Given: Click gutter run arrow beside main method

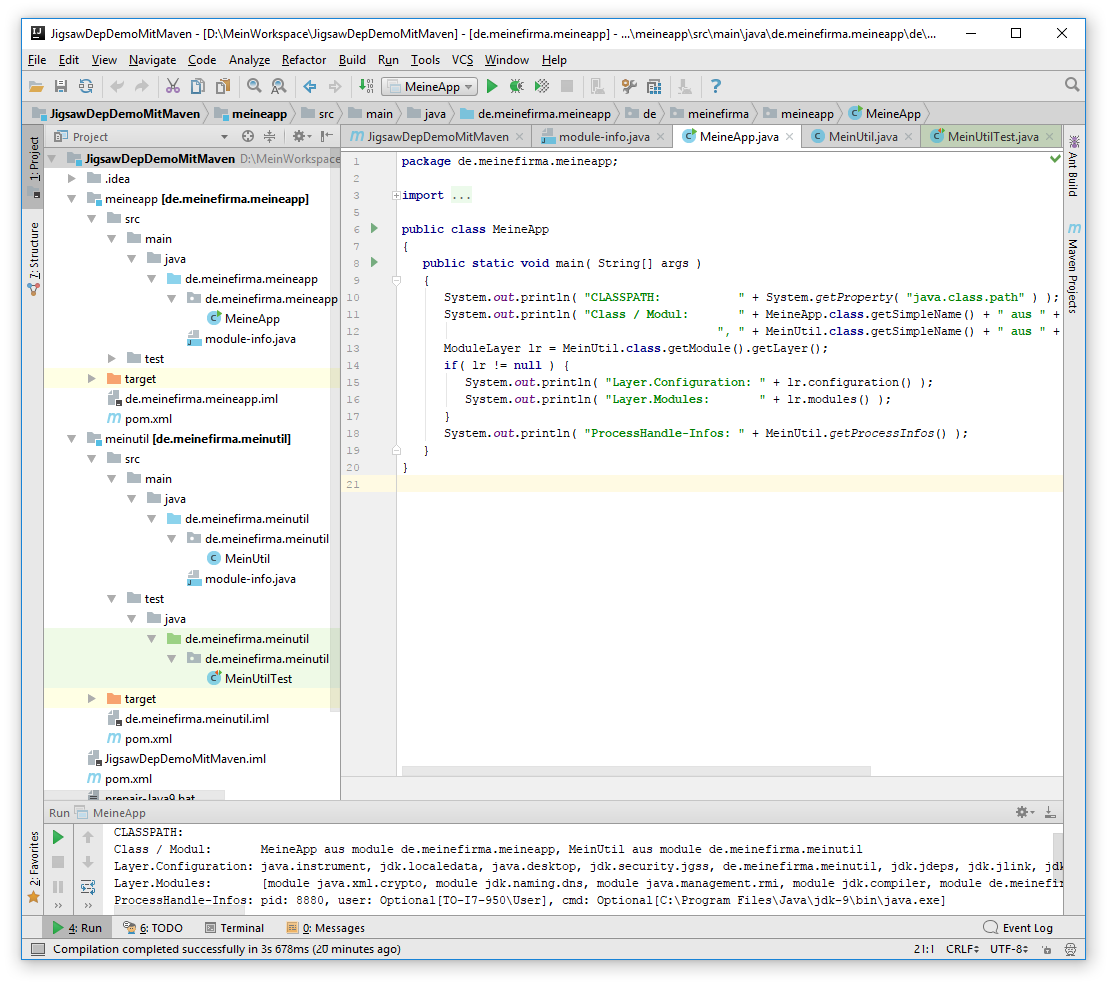Looking at the screenshot, I should 374,263.
